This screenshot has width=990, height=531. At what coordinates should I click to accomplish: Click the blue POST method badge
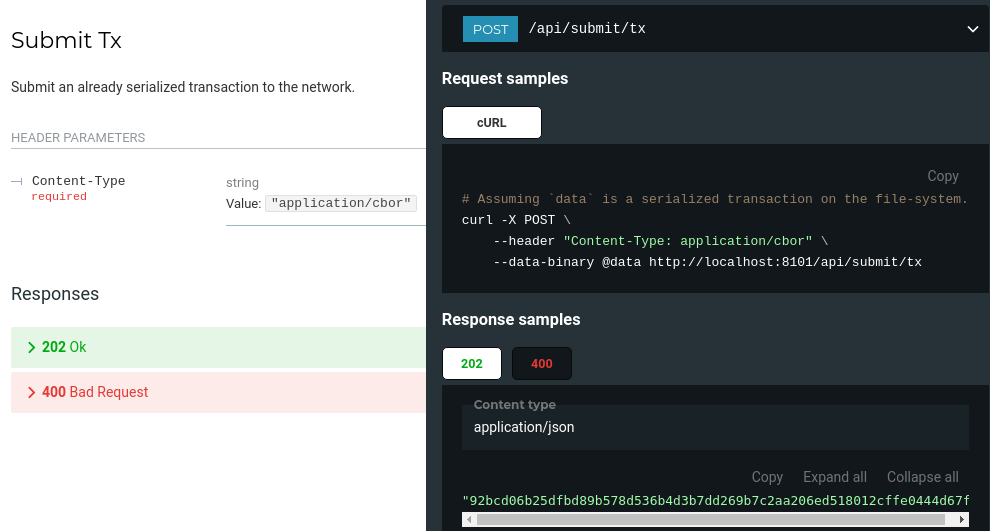[490, 29]
